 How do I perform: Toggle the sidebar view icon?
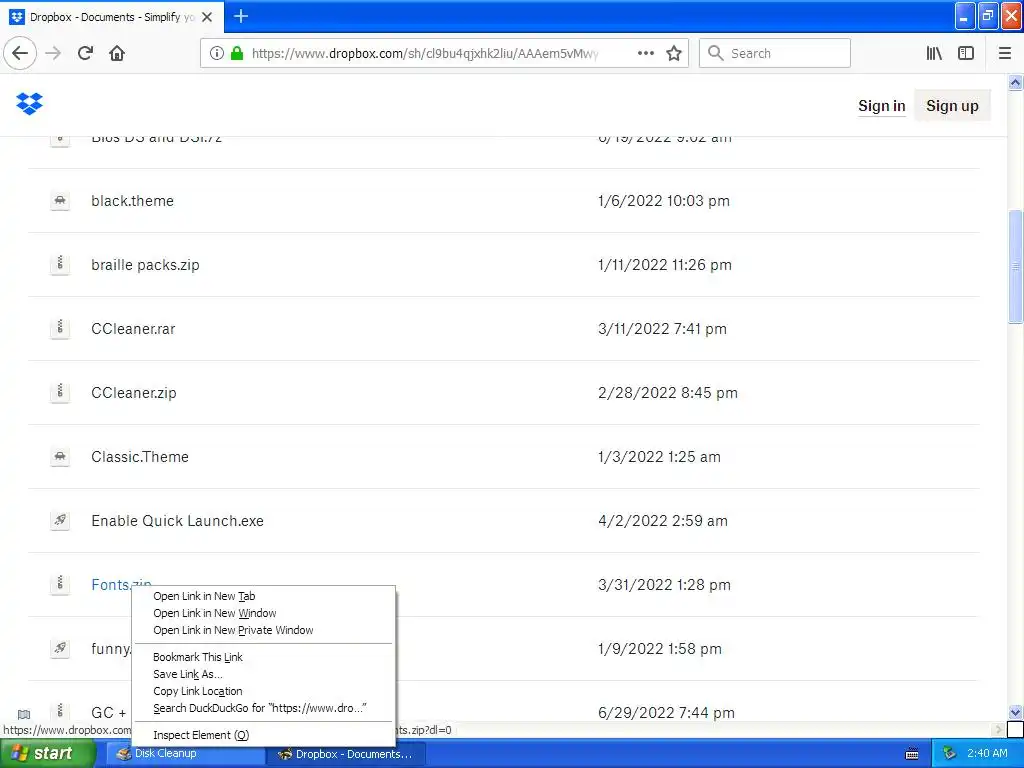pos(966,53)
